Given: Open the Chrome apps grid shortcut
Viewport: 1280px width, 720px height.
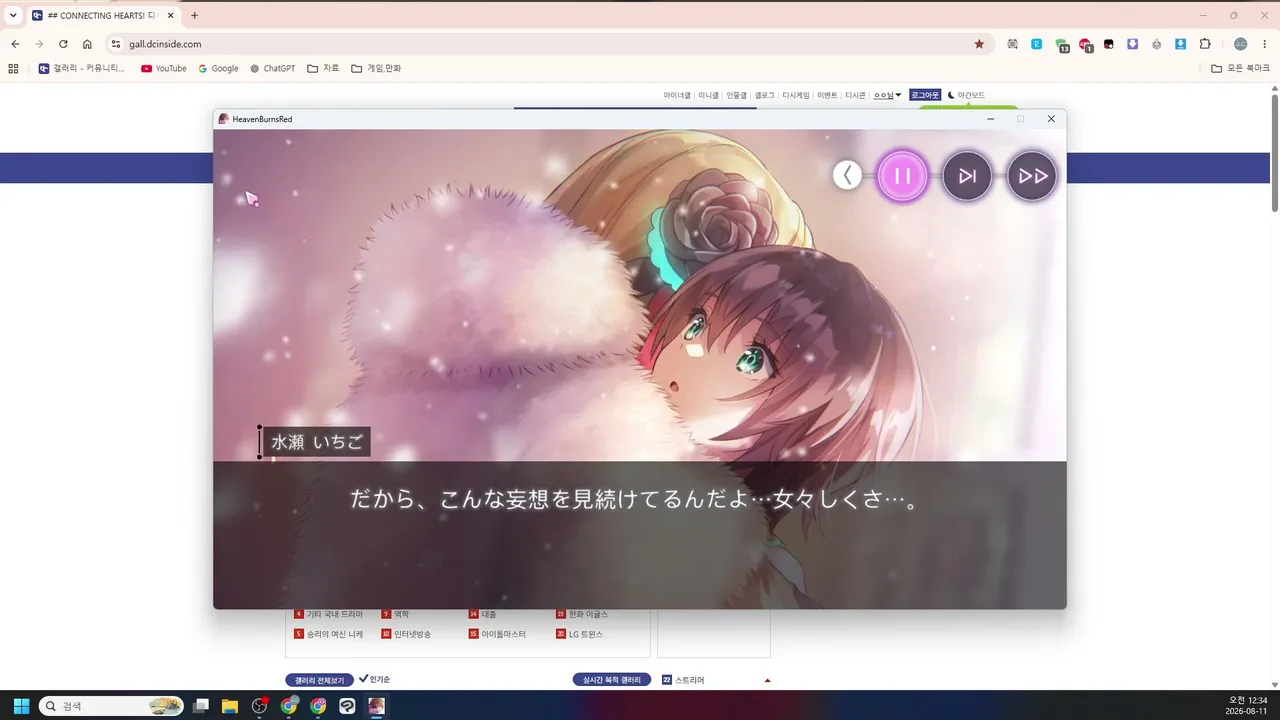Looking at the screenshot, I should click(13, 69).
